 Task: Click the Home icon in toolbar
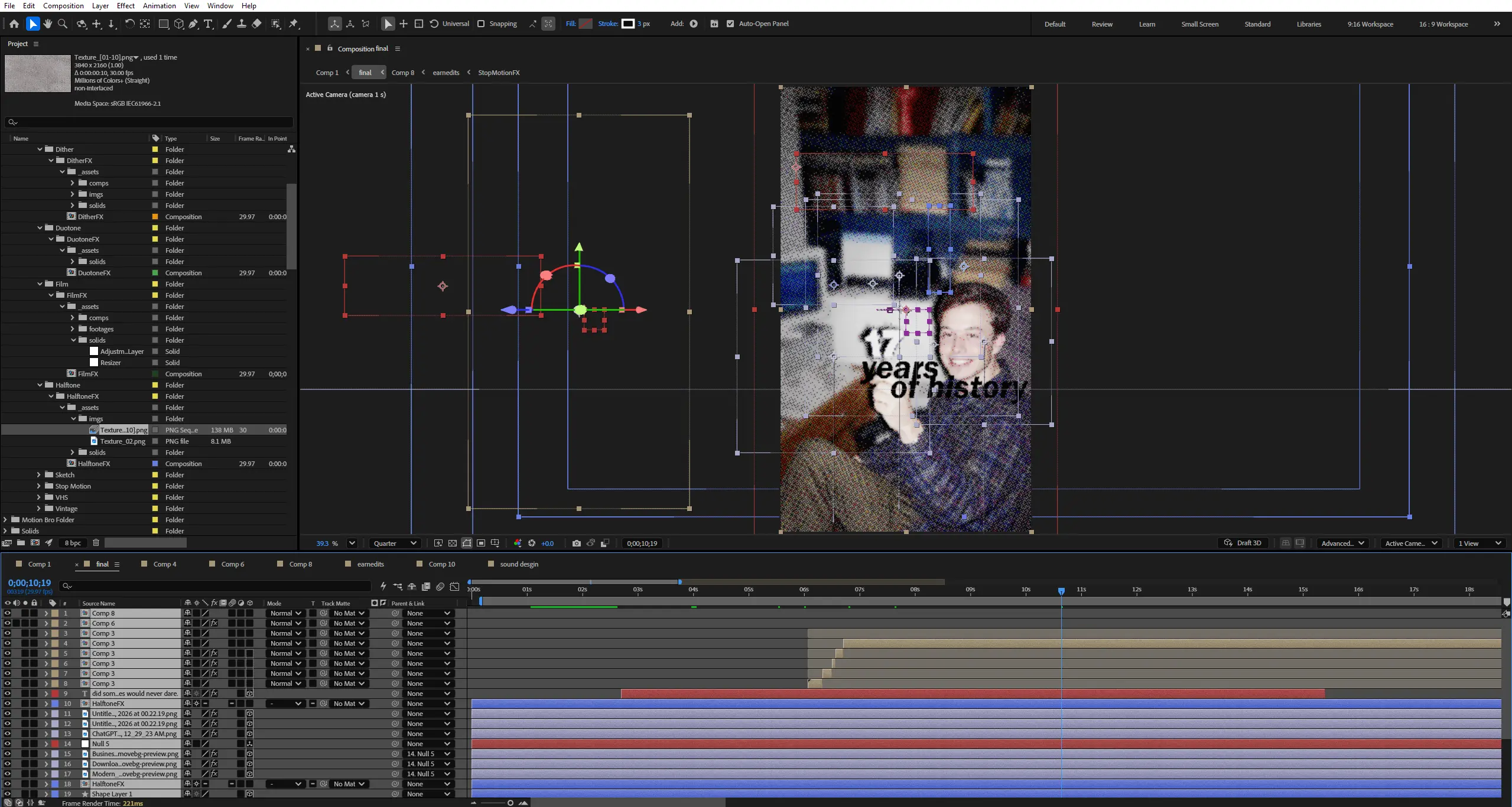pyautogui.click(x=14, y=24)
